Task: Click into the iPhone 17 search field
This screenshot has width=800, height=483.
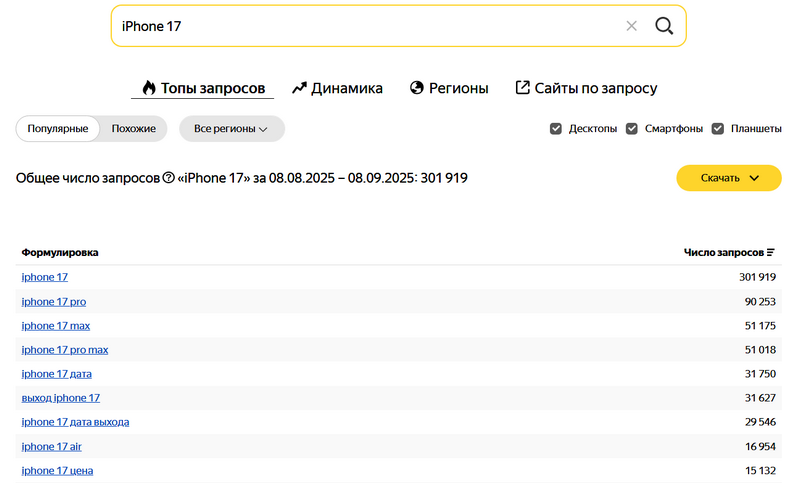Action: pyautogui.click(x=360, y=26)
